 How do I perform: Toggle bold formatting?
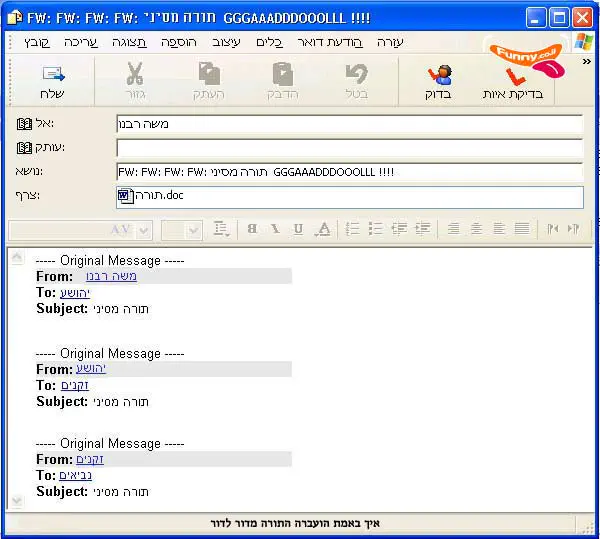(x=252, y=229)
